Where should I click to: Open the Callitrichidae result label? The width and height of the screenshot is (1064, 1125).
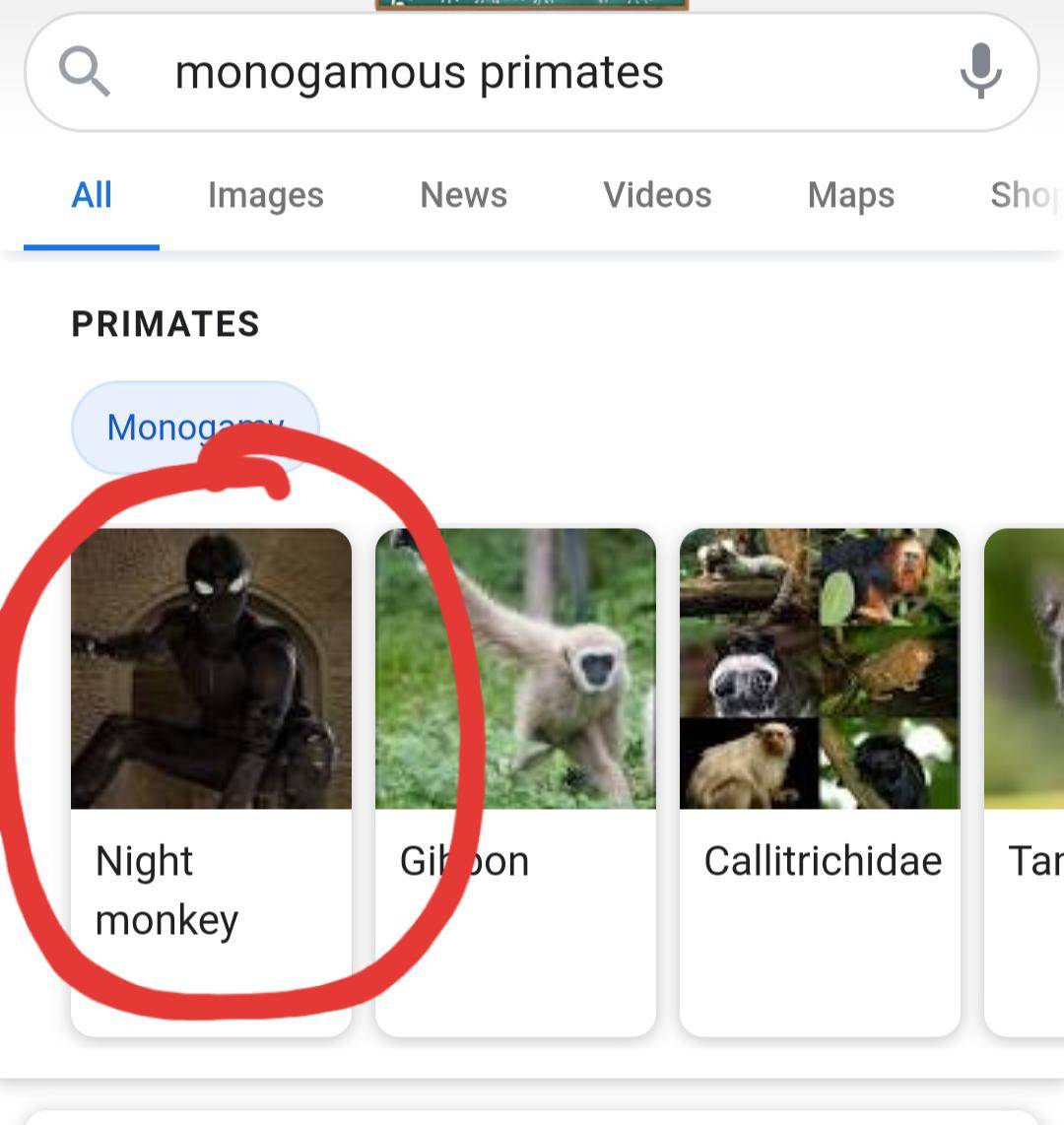coord(823,860)
